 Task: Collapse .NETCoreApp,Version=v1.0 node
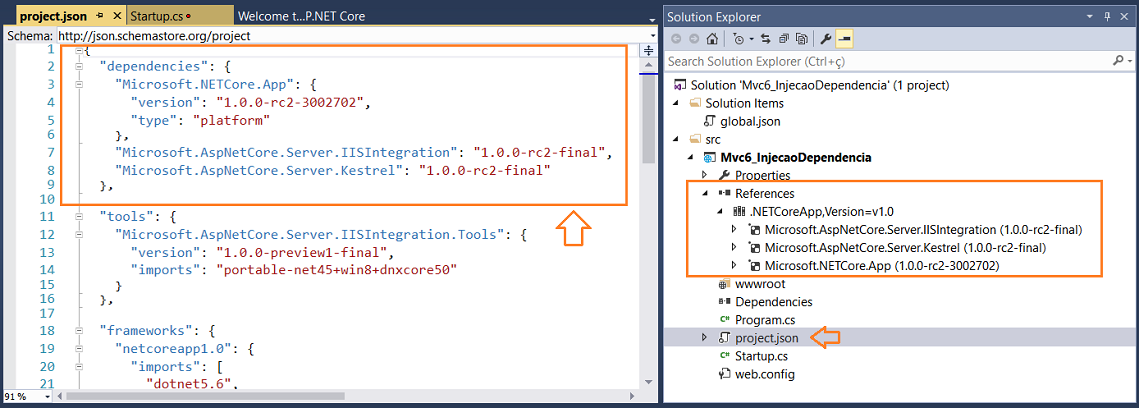click(x=718, y=211)
